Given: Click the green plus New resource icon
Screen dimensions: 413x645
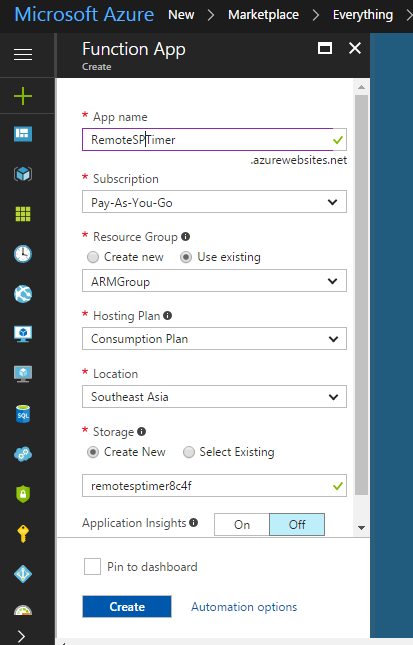Looking at the screenshot, I should [23, 96].
